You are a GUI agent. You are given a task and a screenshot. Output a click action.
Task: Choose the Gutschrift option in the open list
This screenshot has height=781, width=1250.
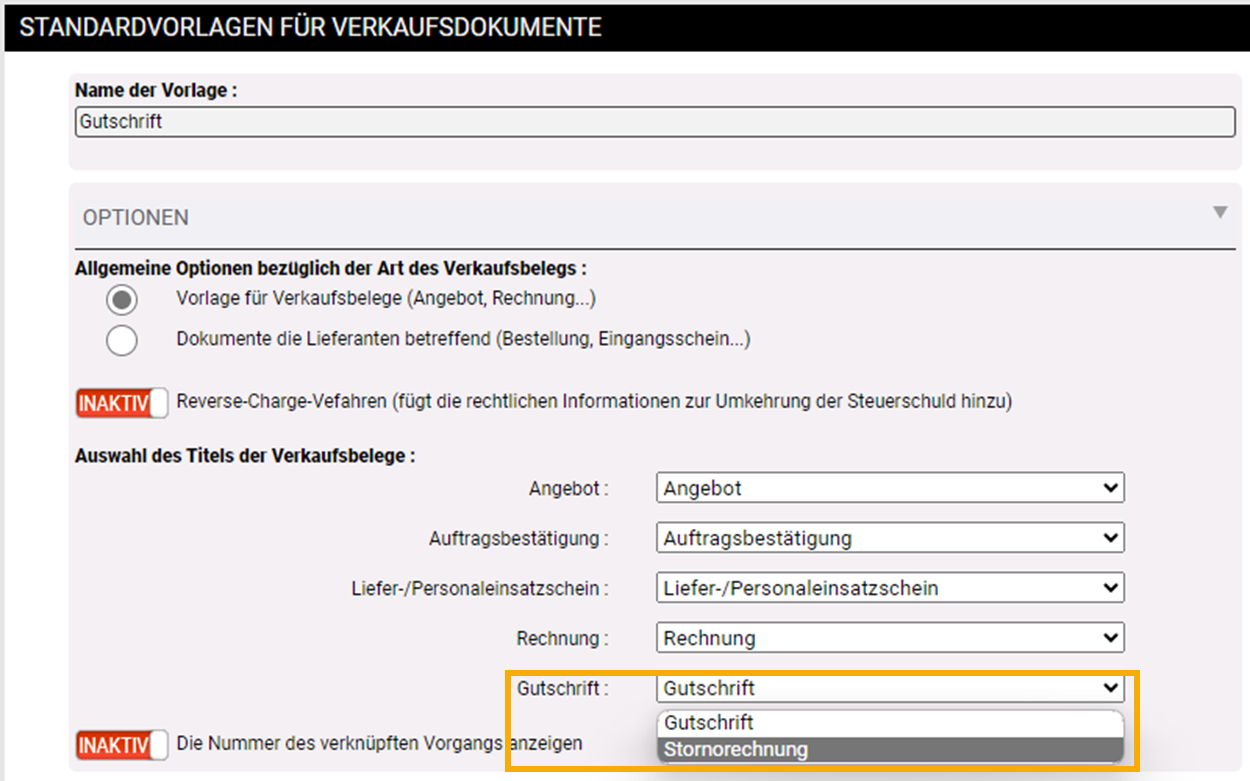[709, 722]
